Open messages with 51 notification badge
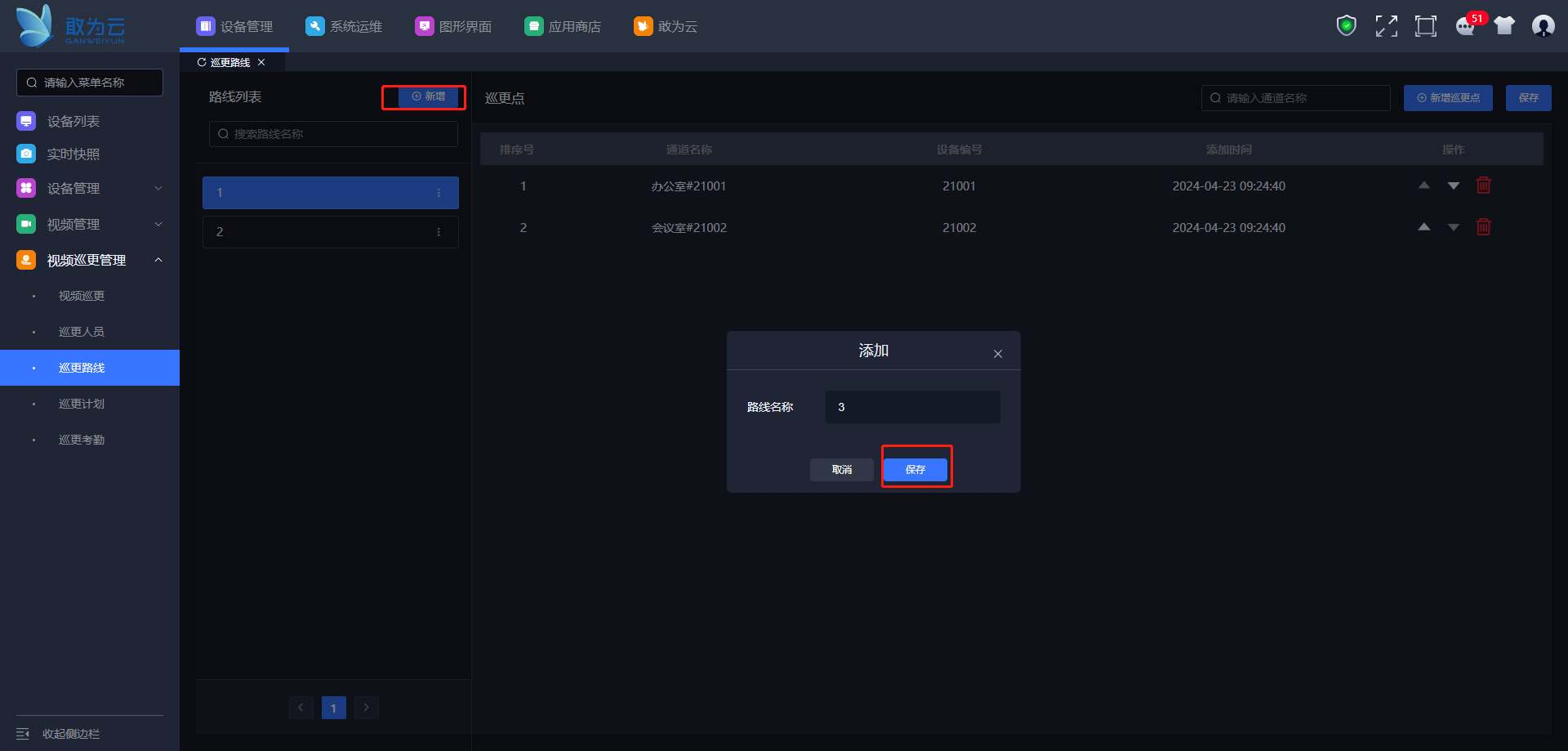Screen dimensions: 1568x751 pyautogui.click(x=1468, y=26)
